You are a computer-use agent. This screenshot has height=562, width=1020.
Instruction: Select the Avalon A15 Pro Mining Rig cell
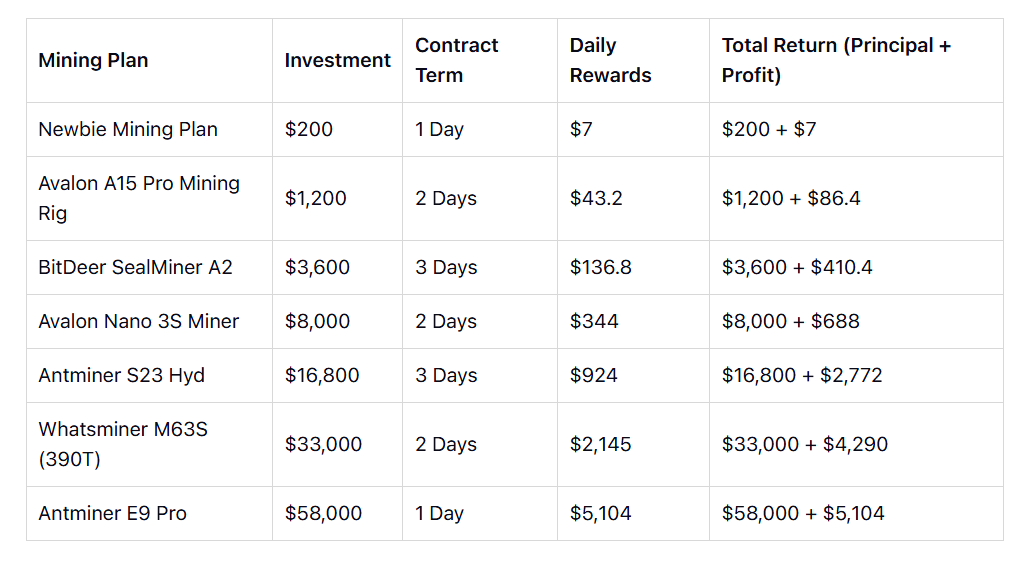coord(139,198)
